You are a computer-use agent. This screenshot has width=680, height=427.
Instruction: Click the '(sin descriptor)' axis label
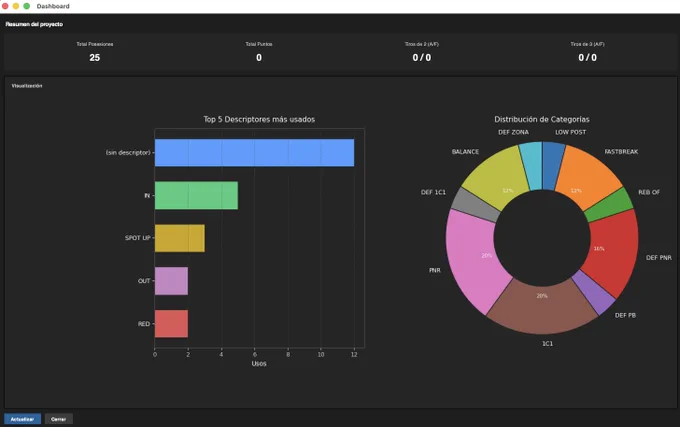coord(128,153)
